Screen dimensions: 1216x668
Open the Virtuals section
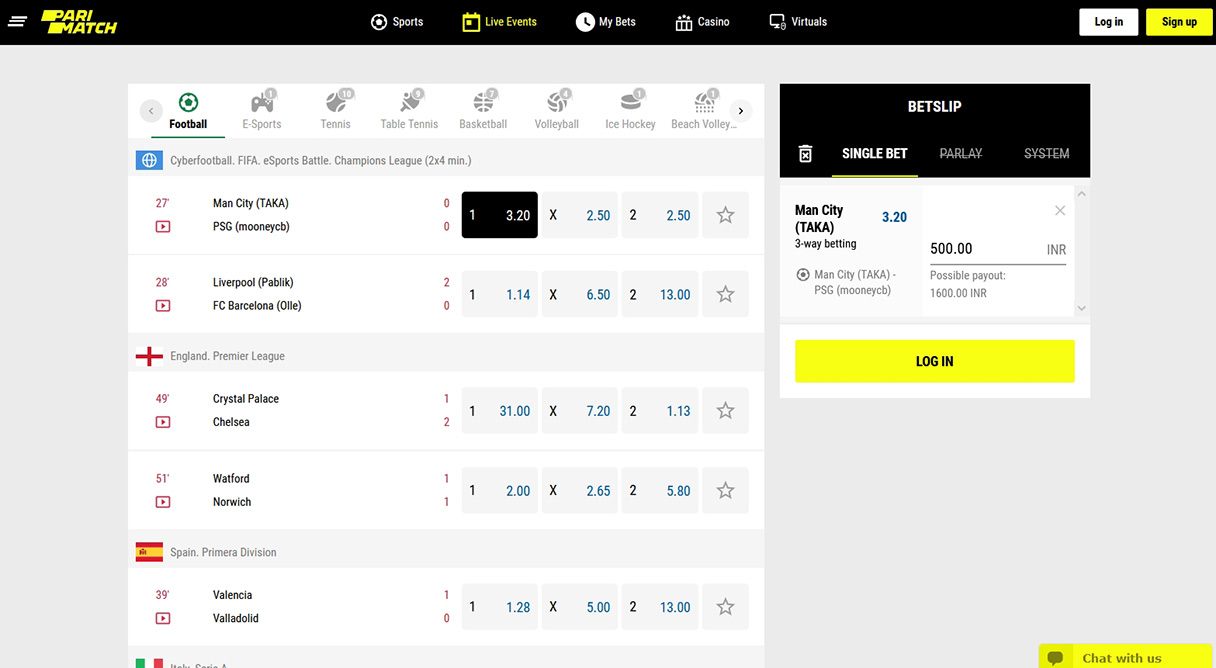[x=798, y=21]
